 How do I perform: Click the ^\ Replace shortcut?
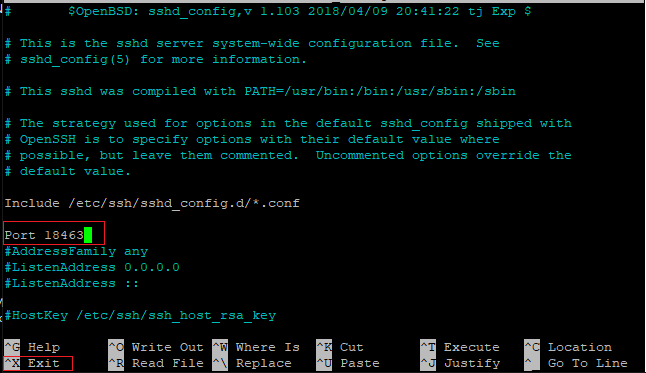(x=252, y=363)
